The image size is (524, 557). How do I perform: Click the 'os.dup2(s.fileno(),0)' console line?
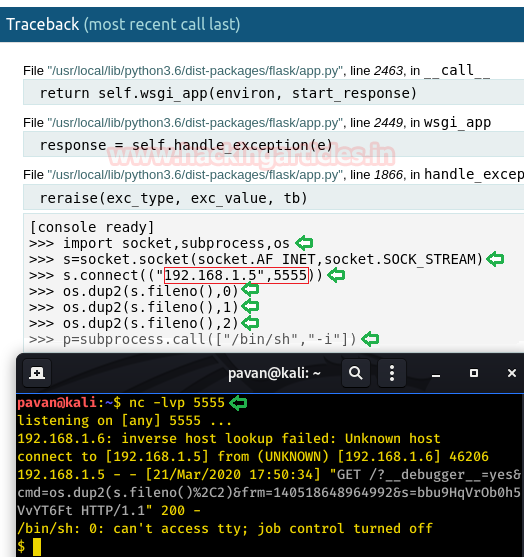134,291
